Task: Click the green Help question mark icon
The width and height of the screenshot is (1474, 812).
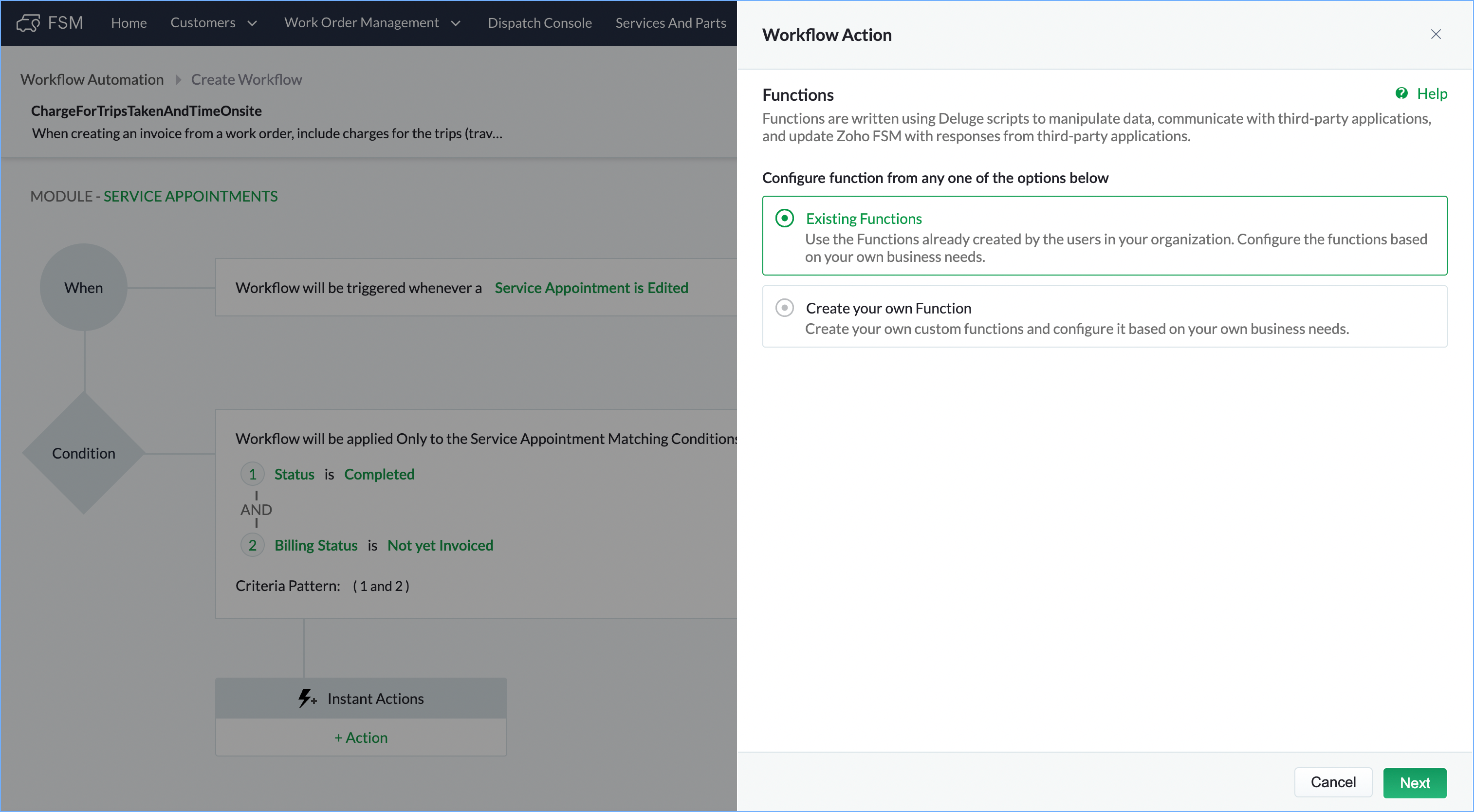Action: (1401, 93)
